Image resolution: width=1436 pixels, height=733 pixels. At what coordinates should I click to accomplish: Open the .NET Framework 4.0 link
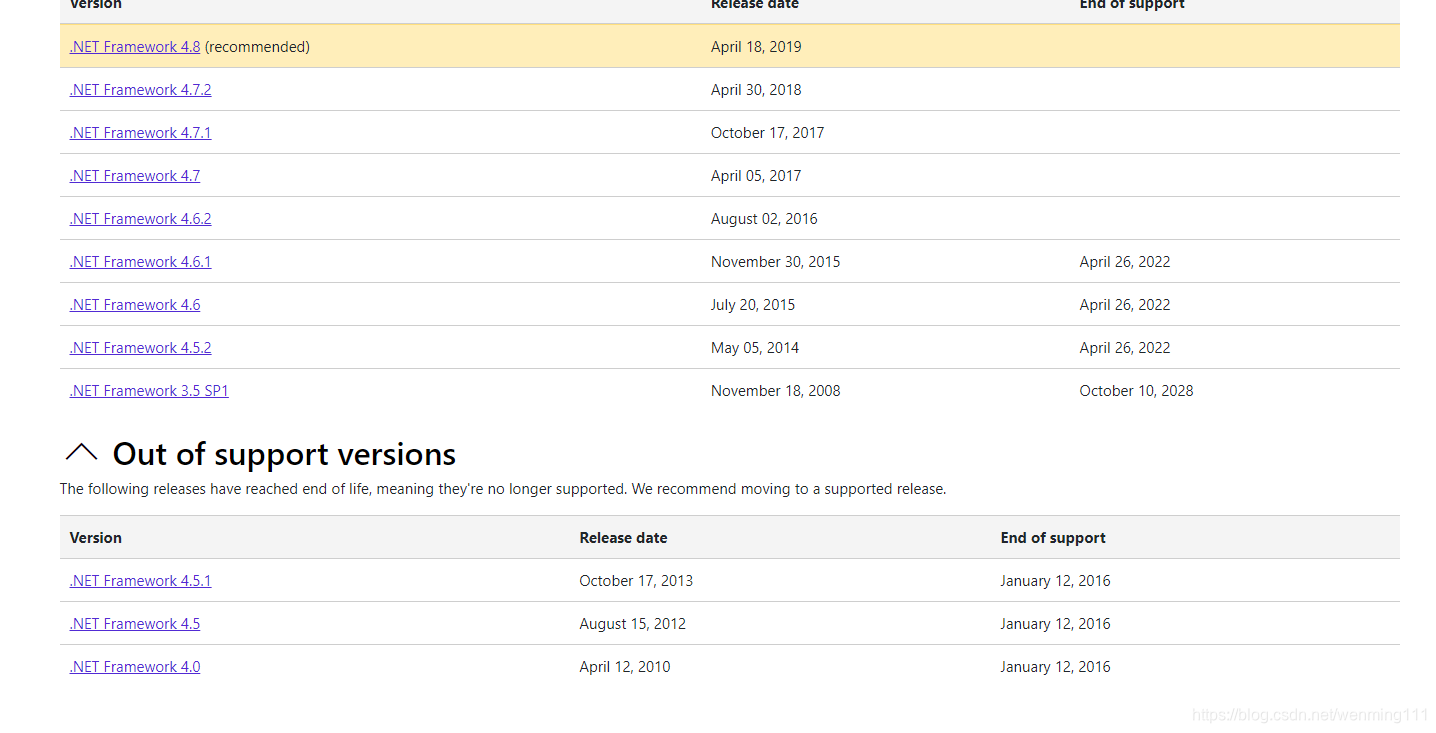click(135, 667)
